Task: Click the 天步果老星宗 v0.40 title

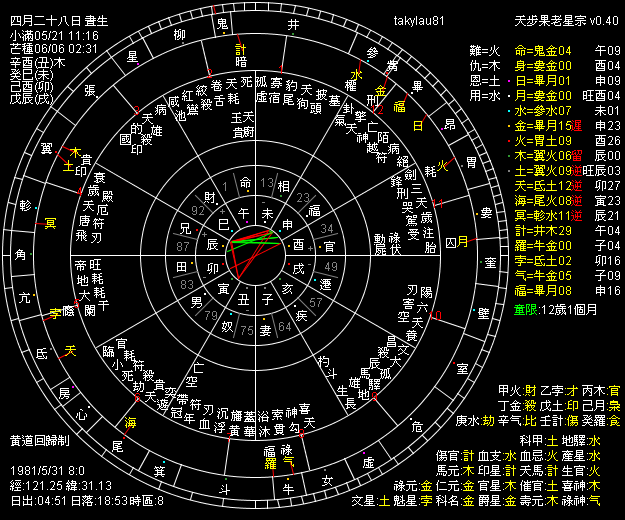Action: (x=565, y=20)
